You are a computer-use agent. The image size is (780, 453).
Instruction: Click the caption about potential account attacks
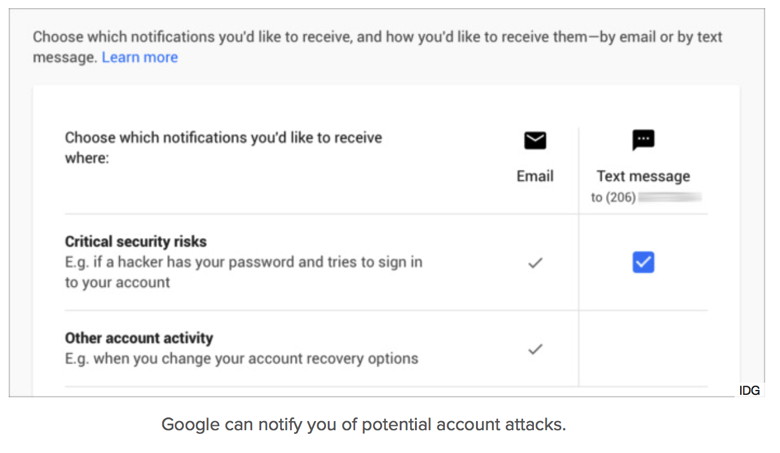[363, 425]
